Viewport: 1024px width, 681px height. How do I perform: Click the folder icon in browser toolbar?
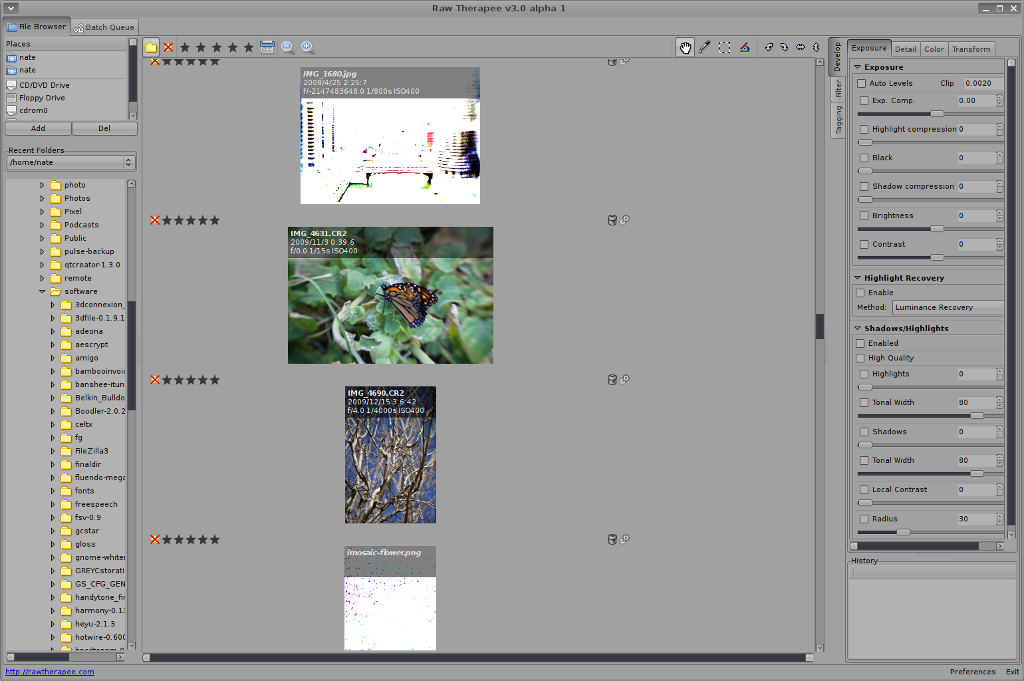(x=151, y=47)
